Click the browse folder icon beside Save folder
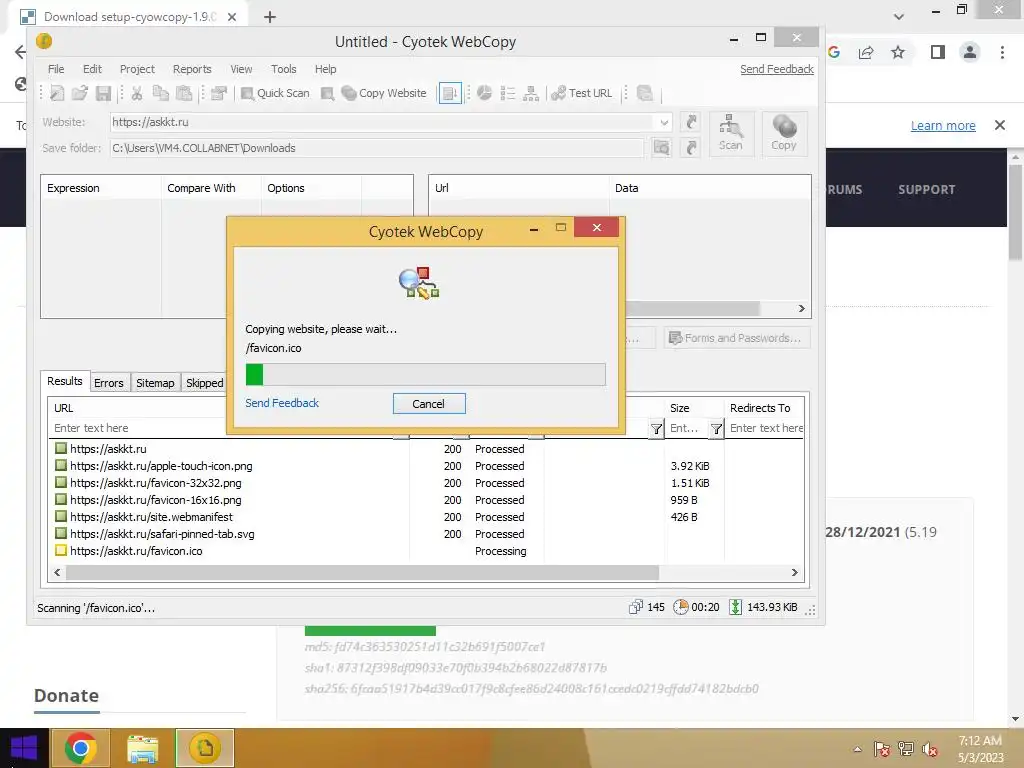Screen dimensions: 1024x768 [x=662, y=148]
